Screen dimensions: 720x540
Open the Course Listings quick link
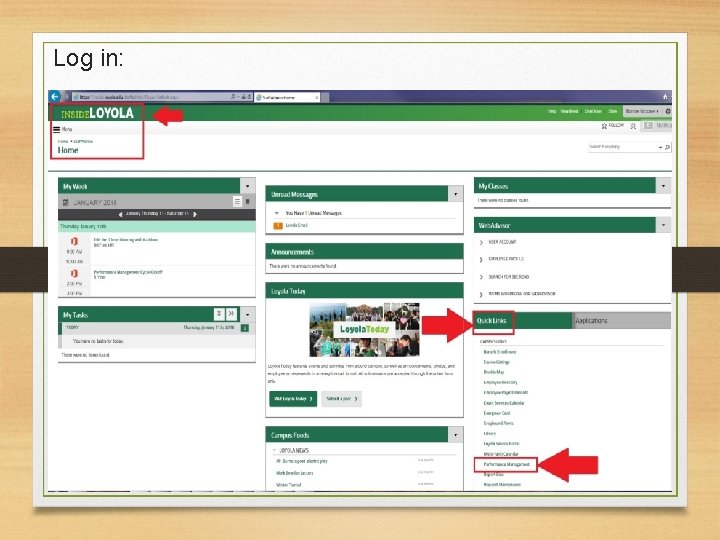click(496, 362)
